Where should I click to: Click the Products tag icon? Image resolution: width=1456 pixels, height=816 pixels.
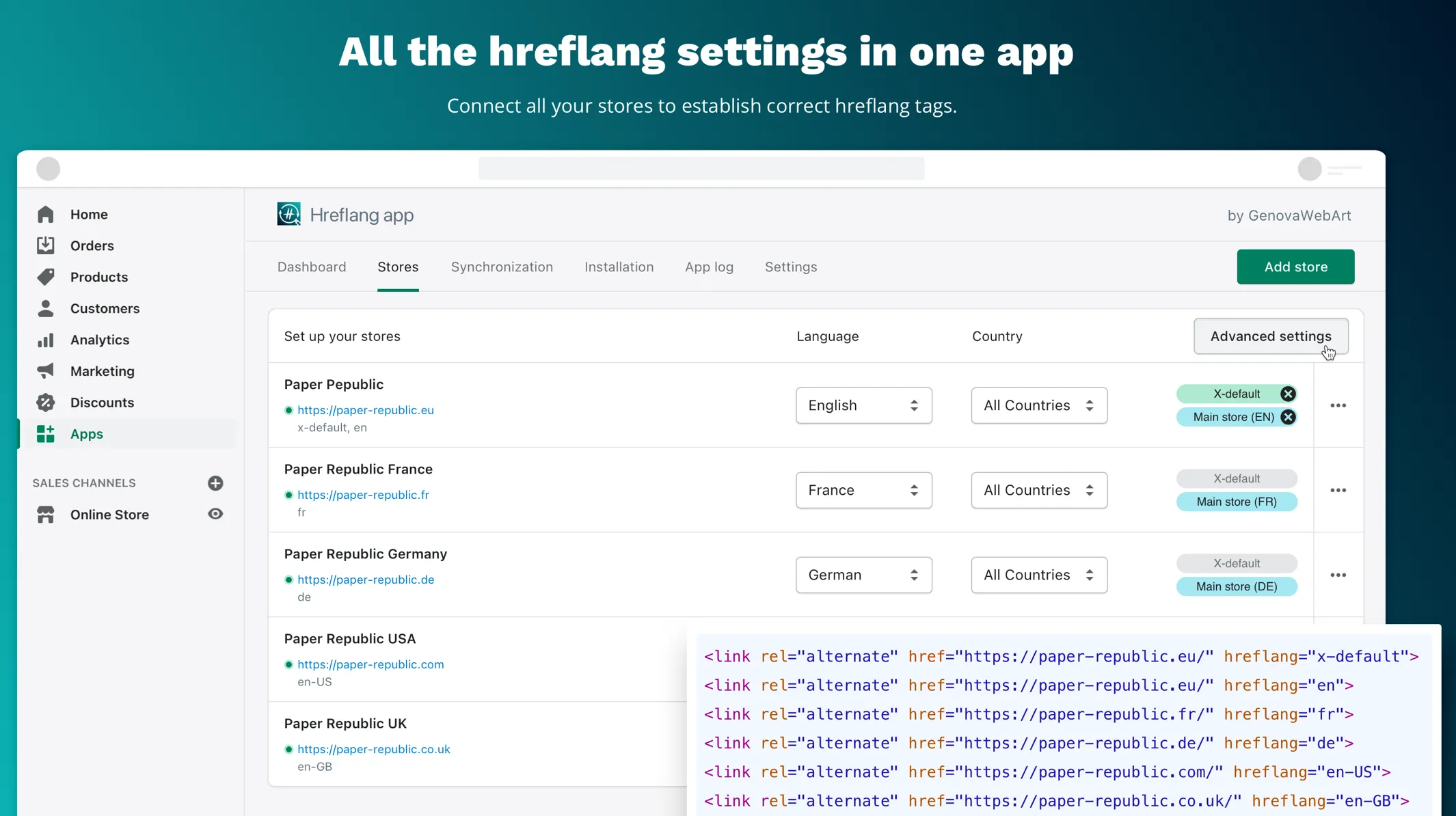pyautogui.click(x=46, y=277)
